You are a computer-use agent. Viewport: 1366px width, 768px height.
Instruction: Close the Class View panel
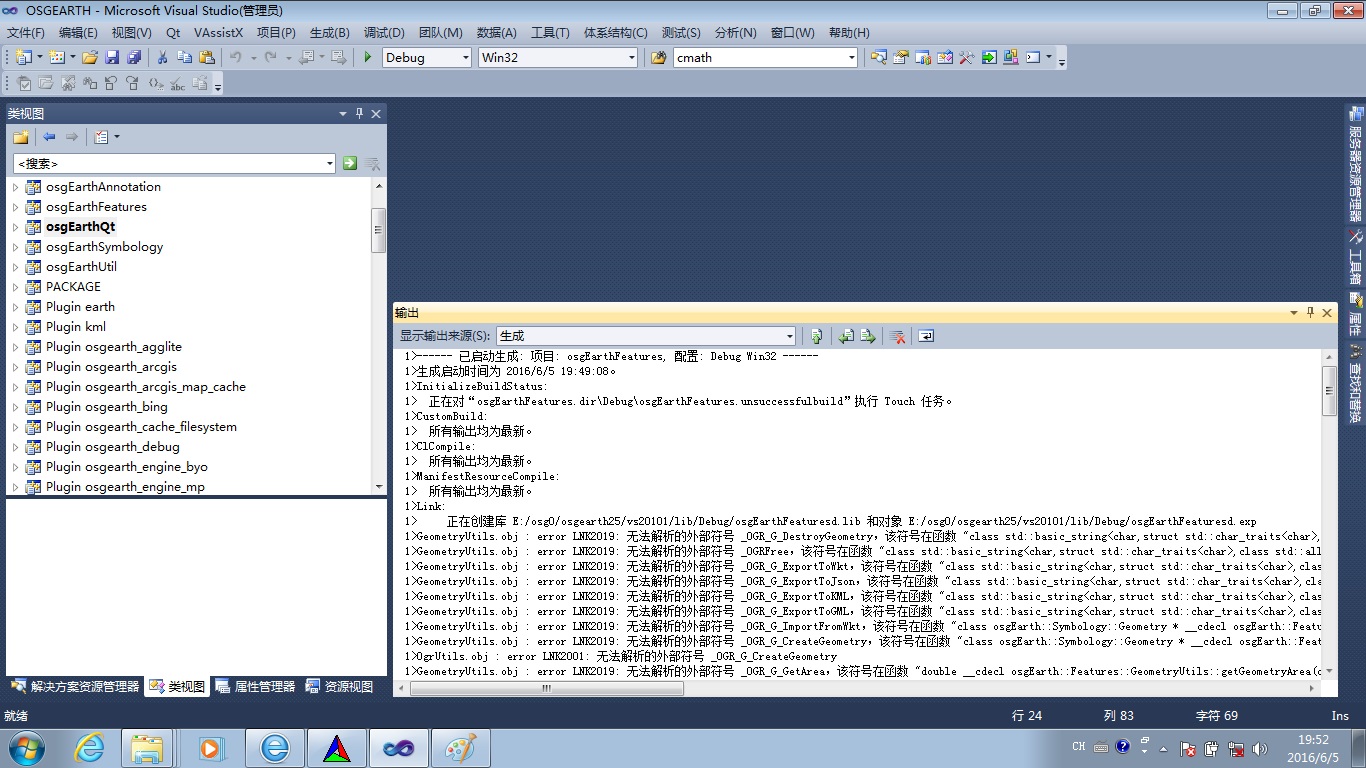[x=376, y=114]
